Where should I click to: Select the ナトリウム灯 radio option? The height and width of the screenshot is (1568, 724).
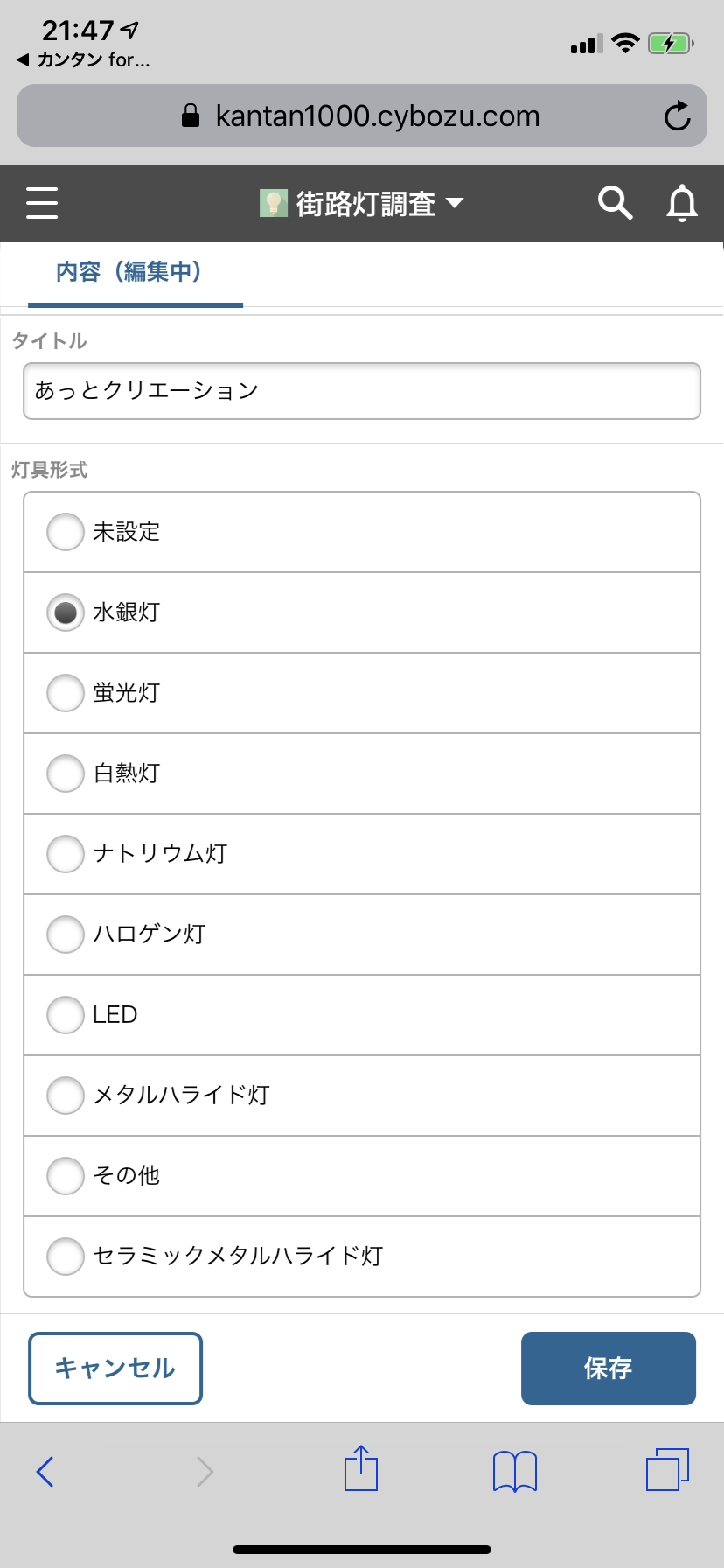coord(362,854)
